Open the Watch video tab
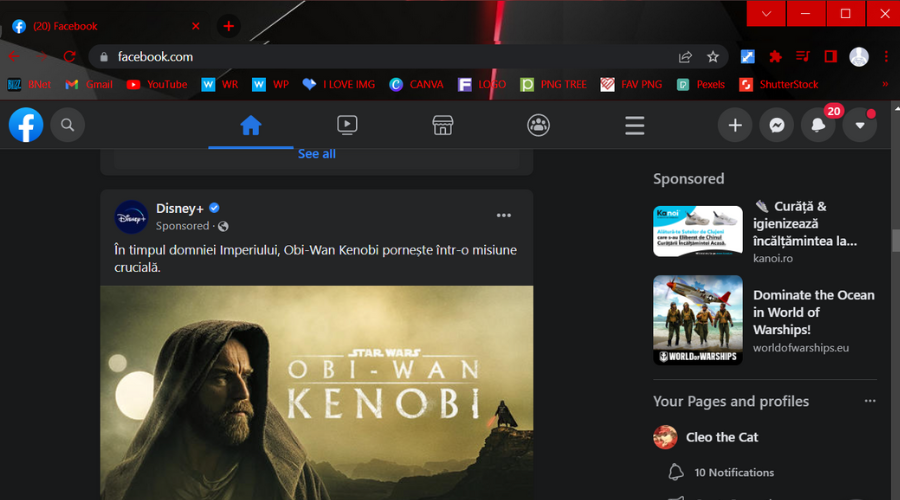Viewport: 900px width, 500px height. (x=347, y=125)
